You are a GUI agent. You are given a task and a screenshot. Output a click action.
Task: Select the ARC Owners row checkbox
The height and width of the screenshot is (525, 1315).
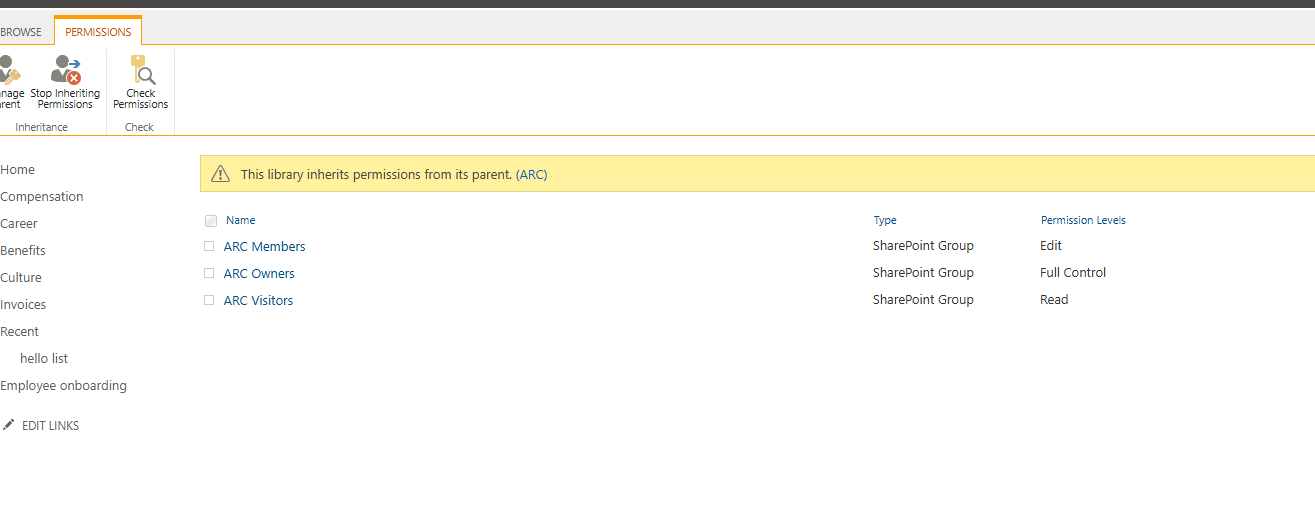209,273
